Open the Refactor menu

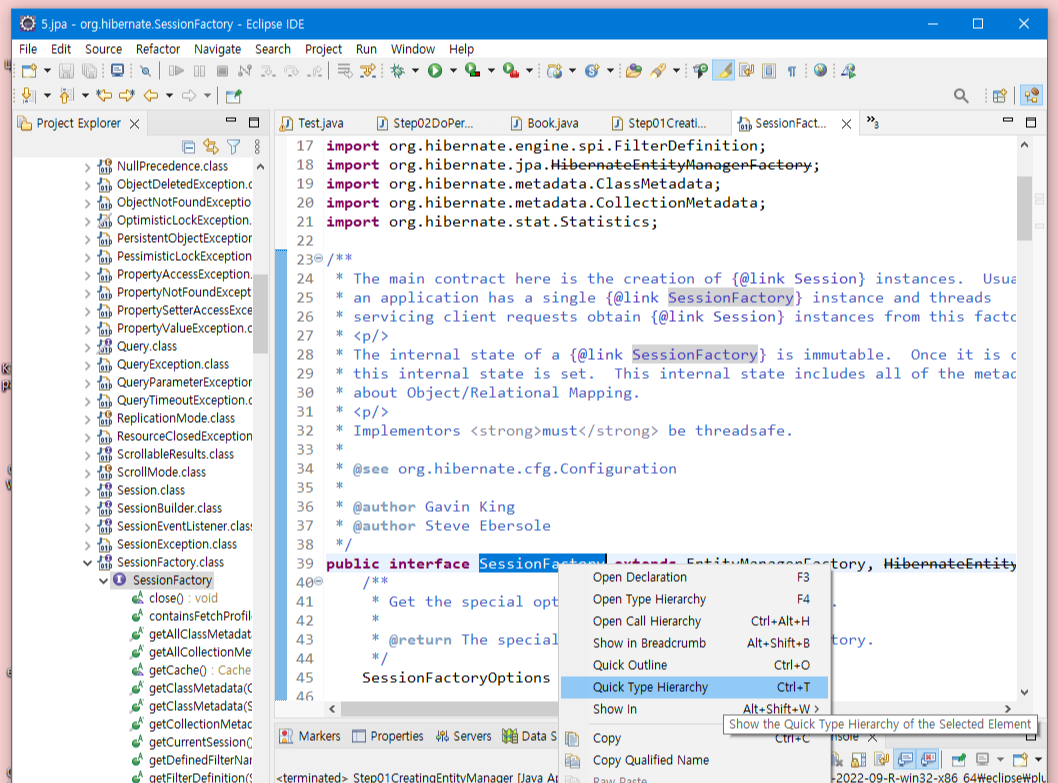pos(157,49)
